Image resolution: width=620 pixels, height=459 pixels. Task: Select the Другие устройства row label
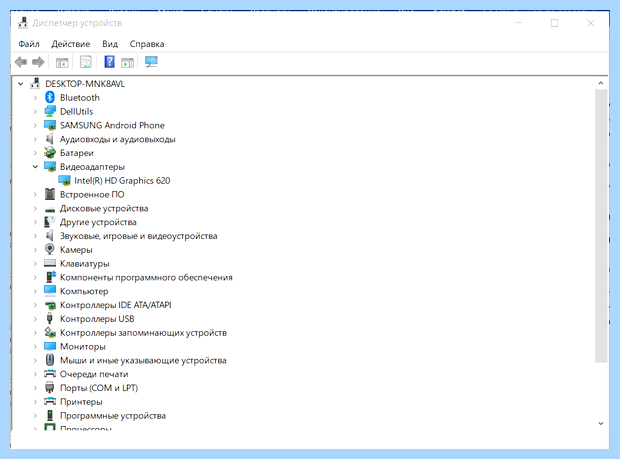pos(98,222)
